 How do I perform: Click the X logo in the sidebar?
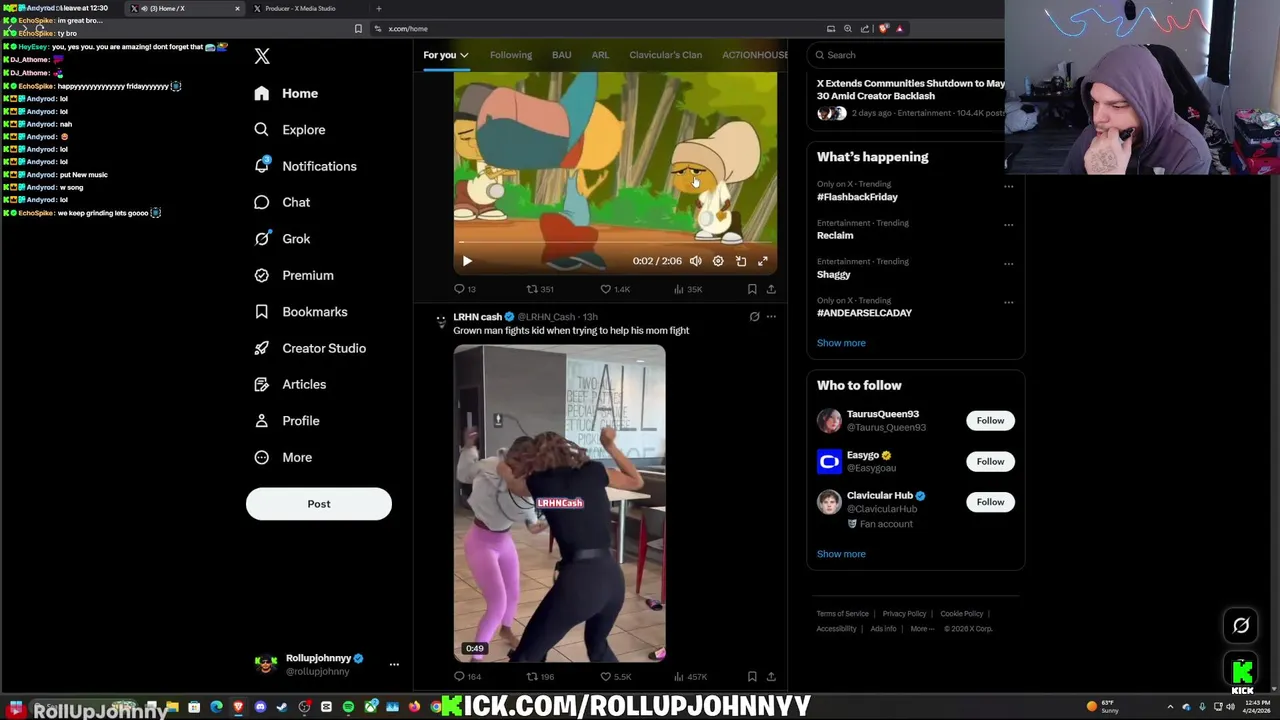click(262, 57)
